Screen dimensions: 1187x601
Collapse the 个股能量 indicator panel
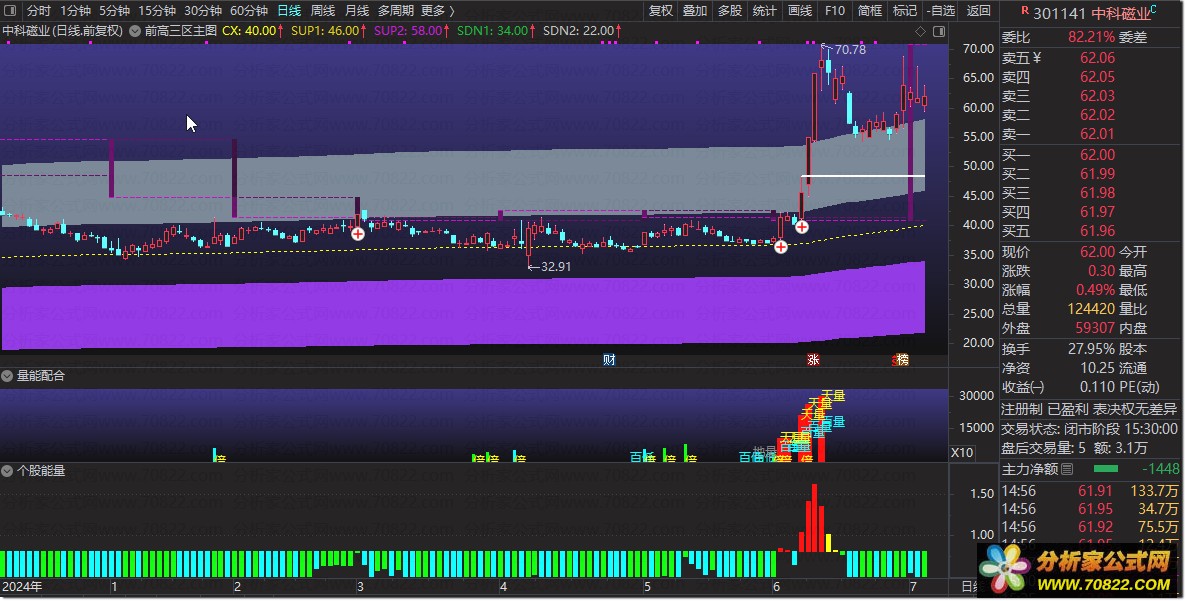(x=7, y=471)
